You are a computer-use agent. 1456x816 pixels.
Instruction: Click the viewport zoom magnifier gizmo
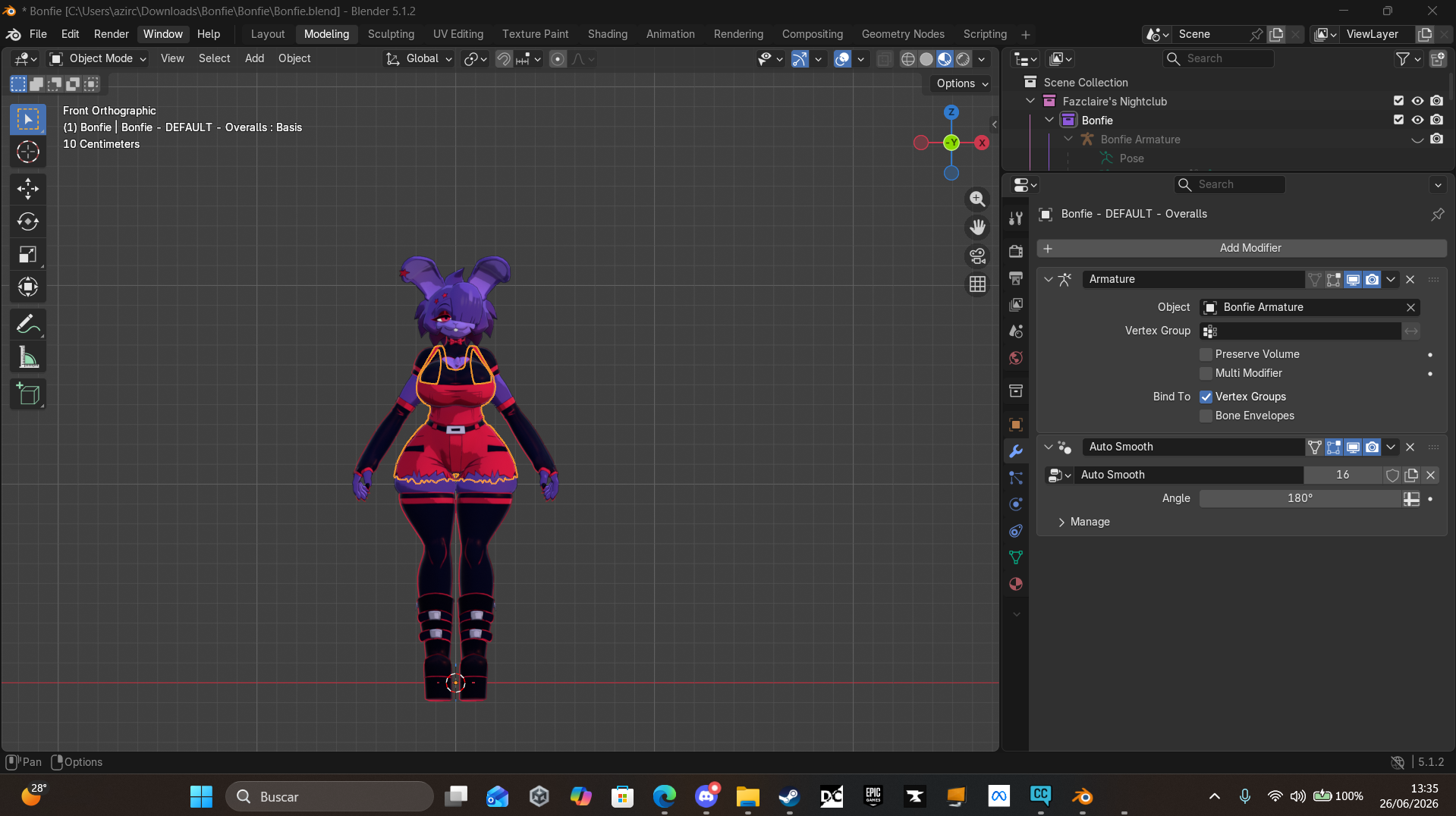[977, 199]
